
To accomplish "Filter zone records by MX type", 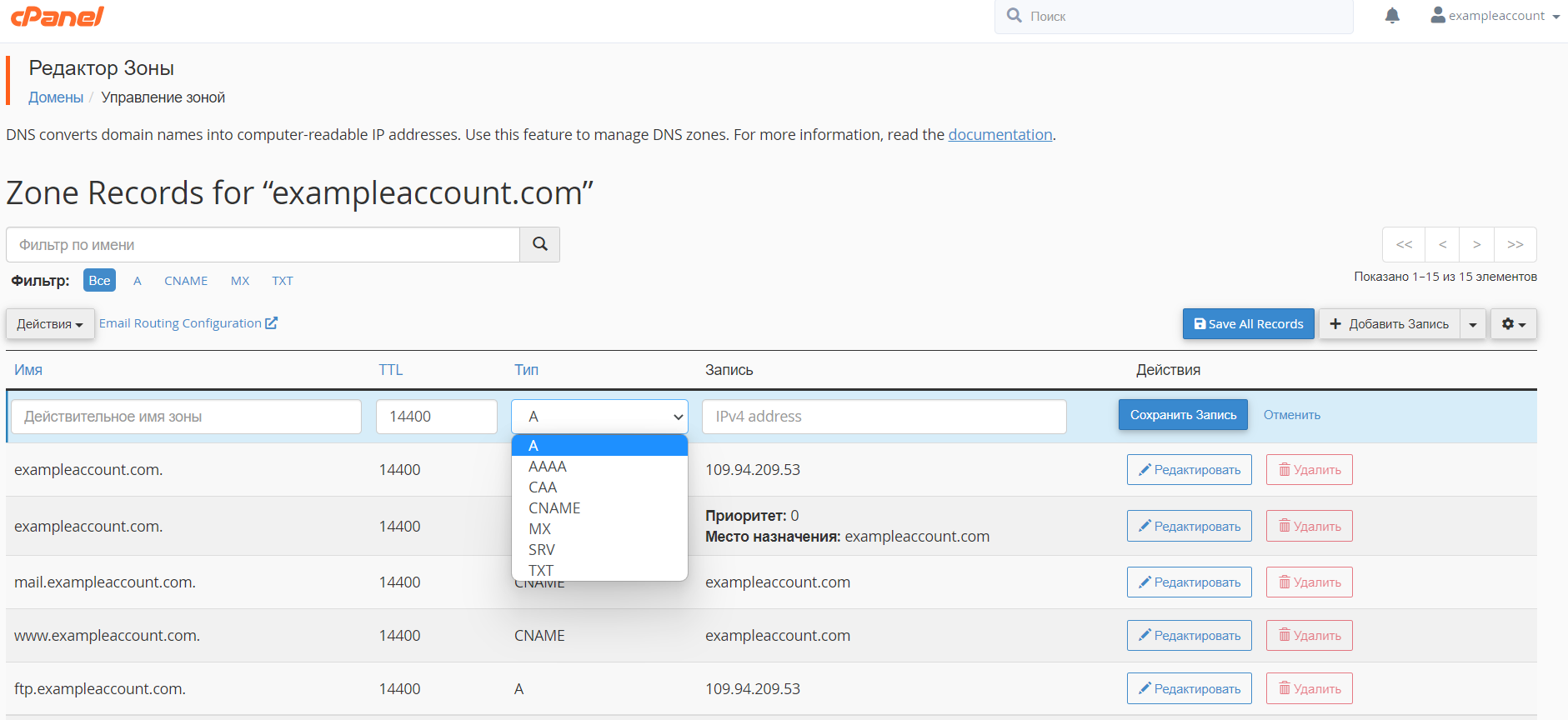I will click(x=240, y=281).
